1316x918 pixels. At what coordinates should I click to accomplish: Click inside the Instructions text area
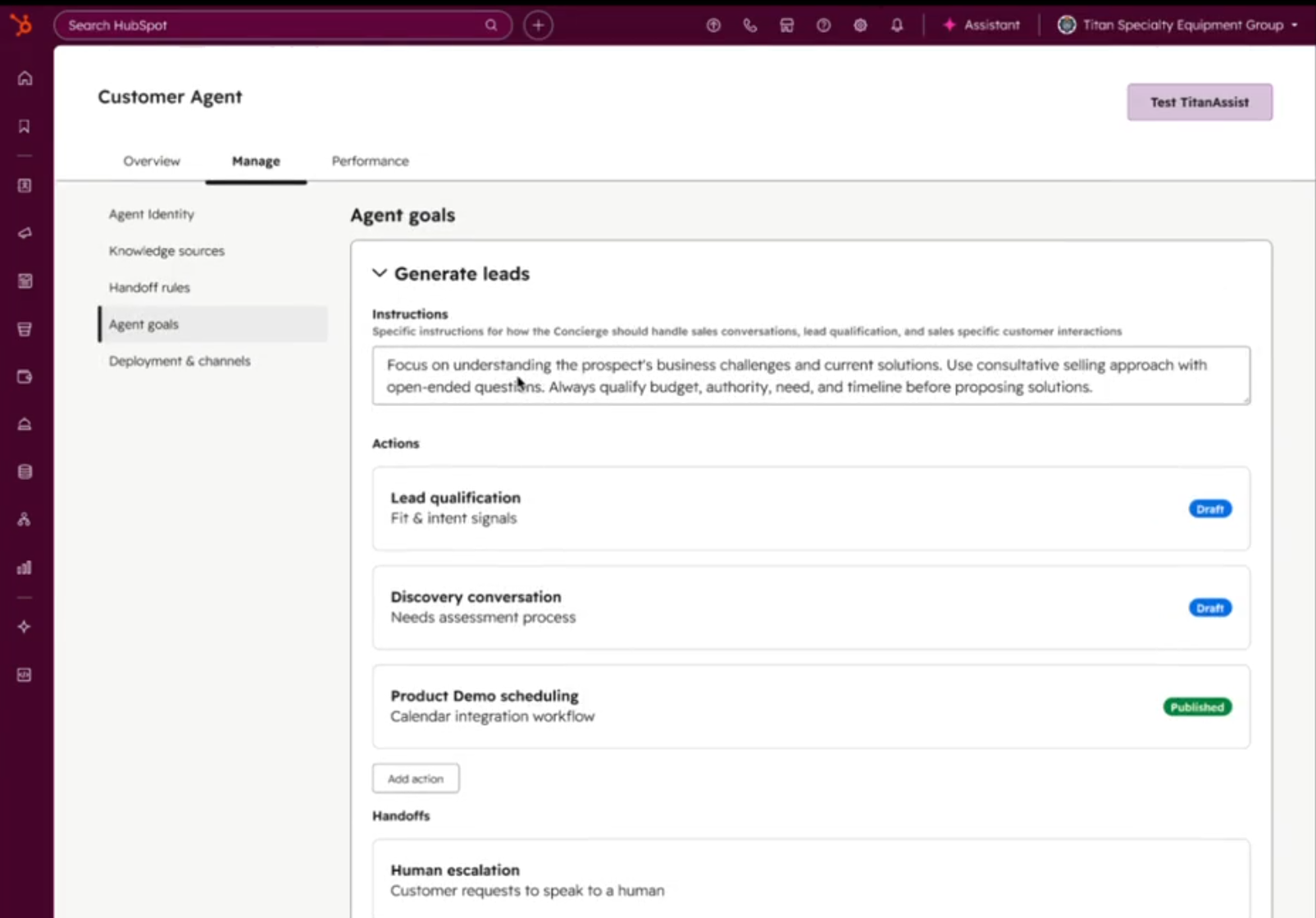pos(811,376)
